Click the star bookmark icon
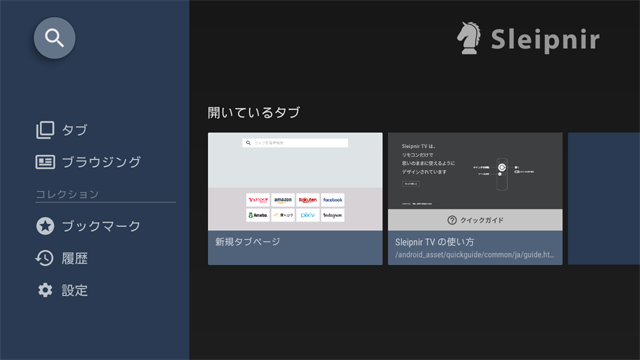The width and height of the screenshot is (640, 360). click(45, 226)
